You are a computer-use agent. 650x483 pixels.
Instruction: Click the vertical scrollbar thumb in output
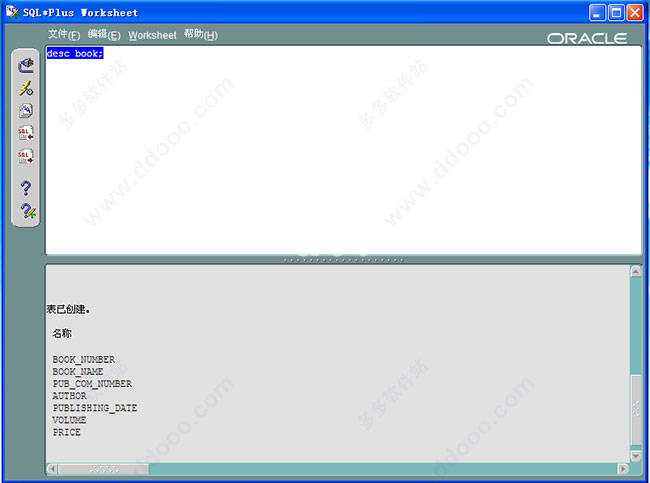[636, 409]
